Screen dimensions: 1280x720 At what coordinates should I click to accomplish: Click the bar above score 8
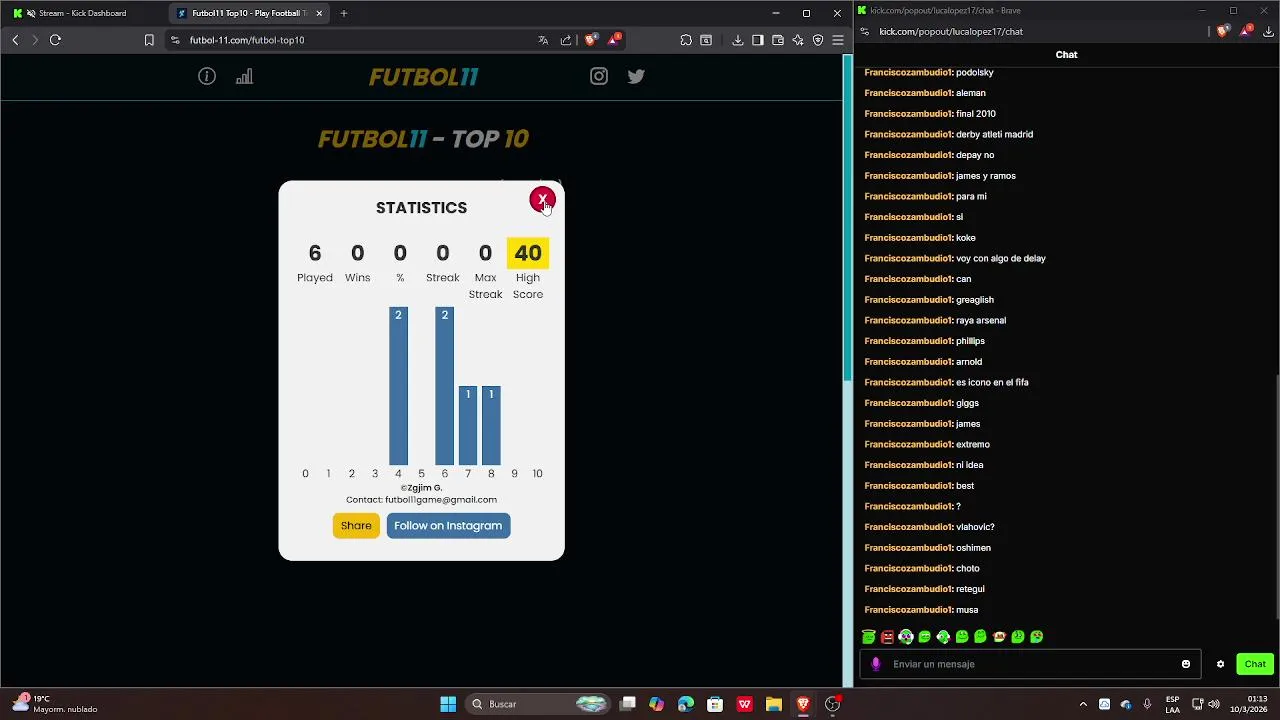pos(491,425)
